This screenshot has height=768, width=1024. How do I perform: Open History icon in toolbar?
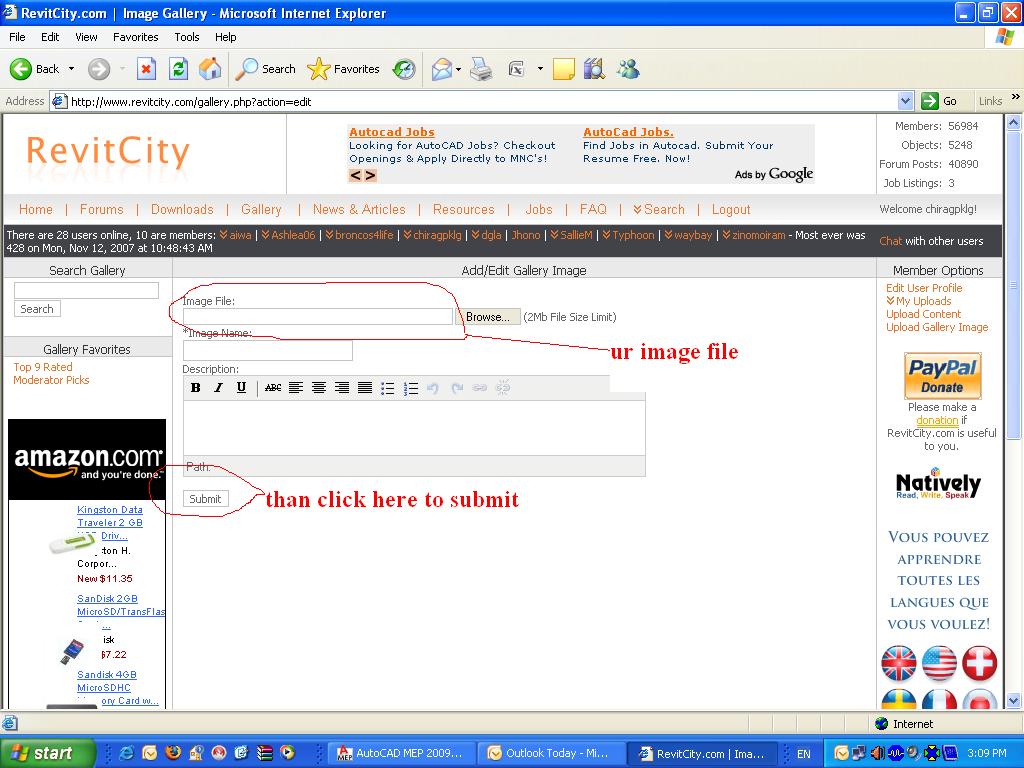(x=404, y=69)
